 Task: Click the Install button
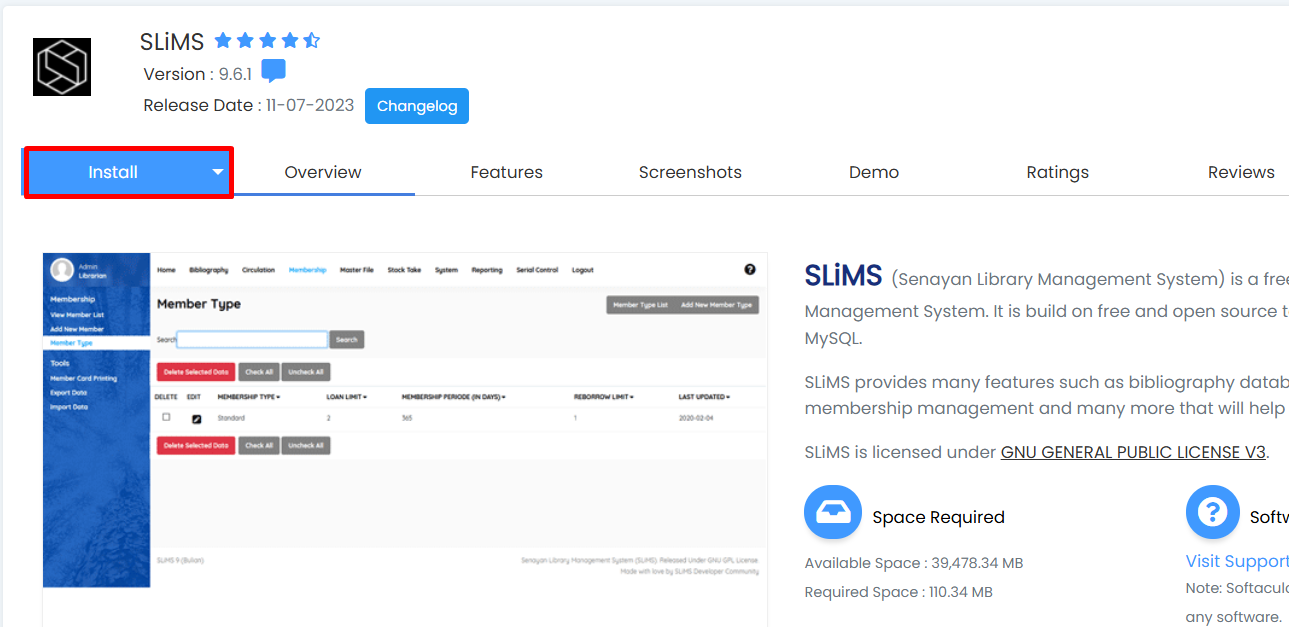click(x=113, y=172)
